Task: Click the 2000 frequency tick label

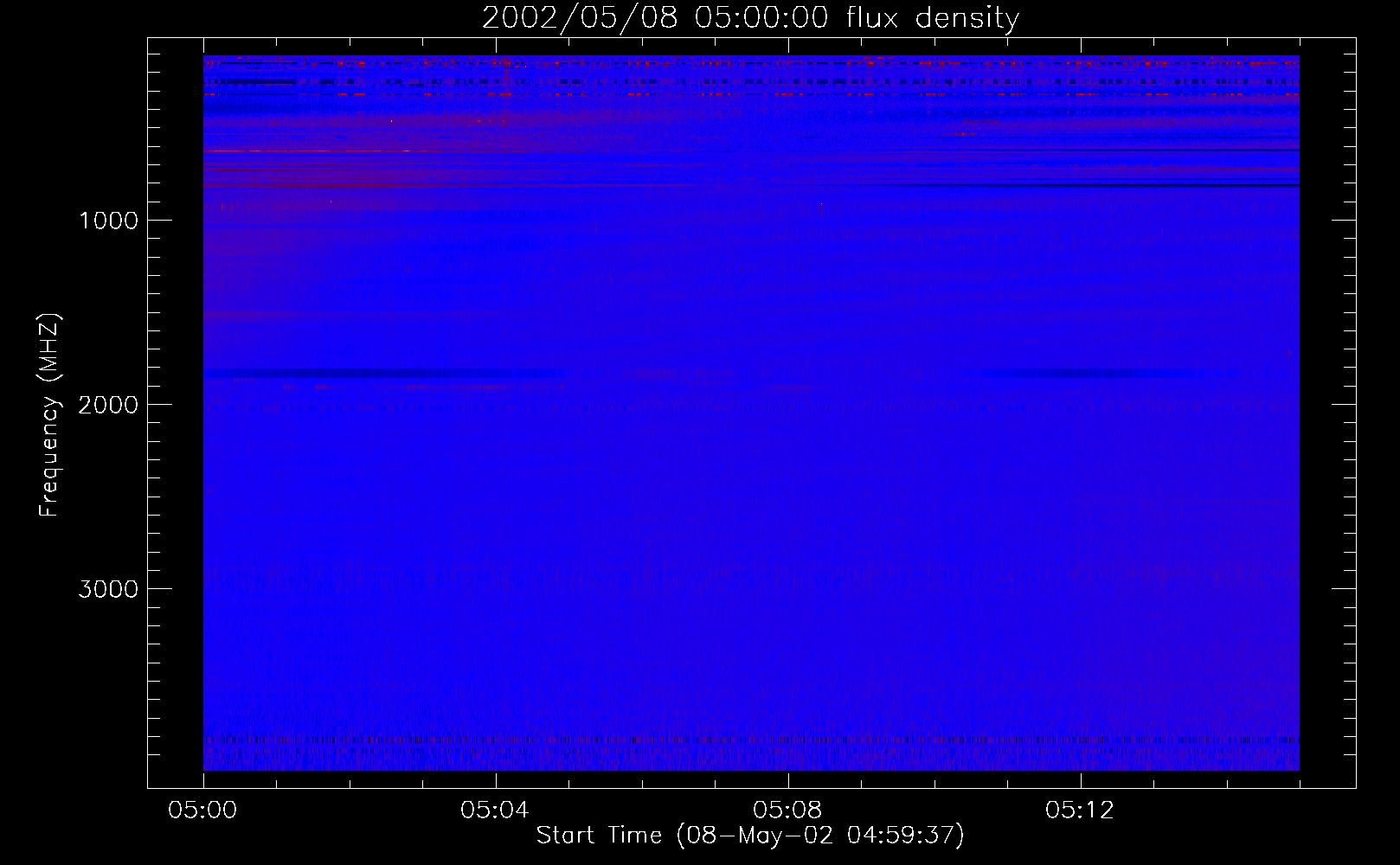Action: [x=108, y=405]
